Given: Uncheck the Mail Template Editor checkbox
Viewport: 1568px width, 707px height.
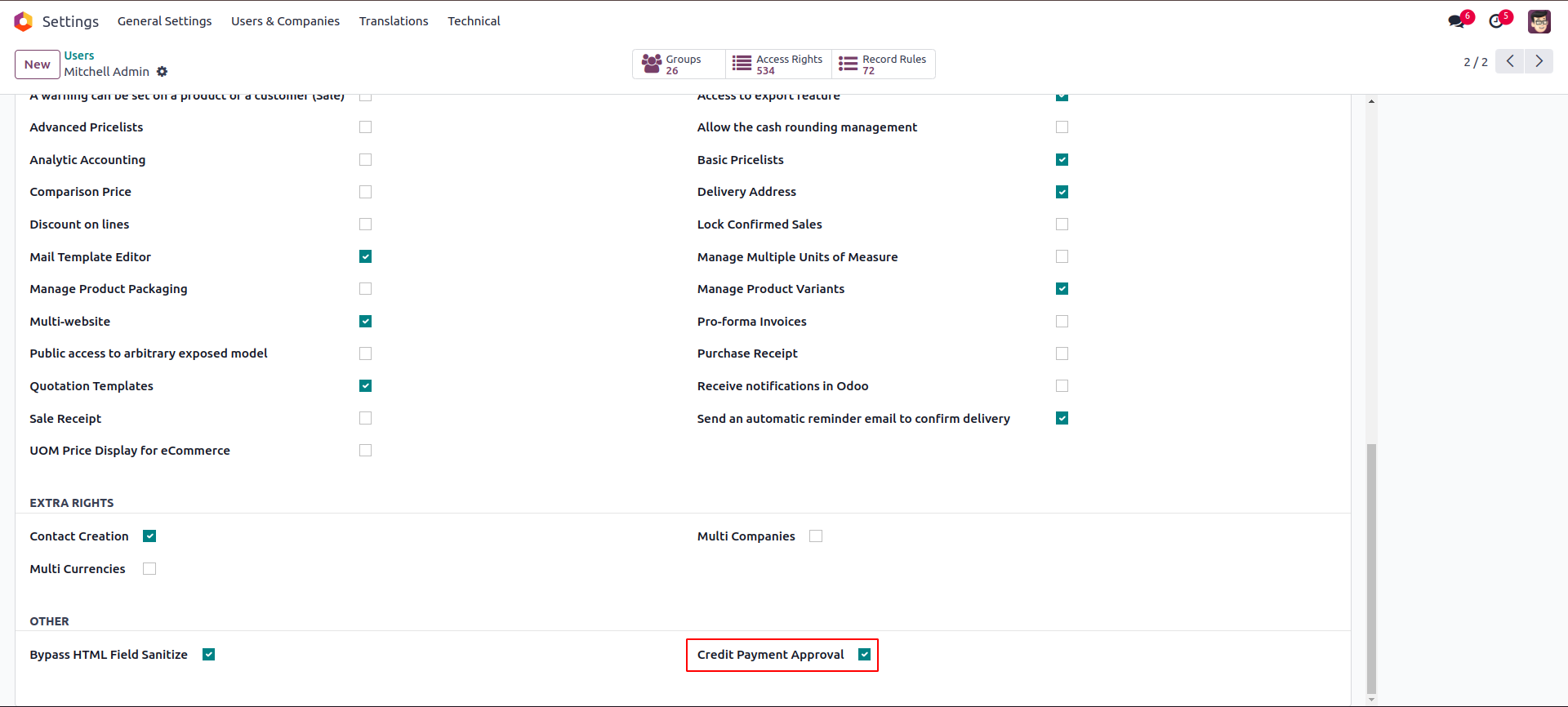Looking at the screenshot, I should [365, 256].
